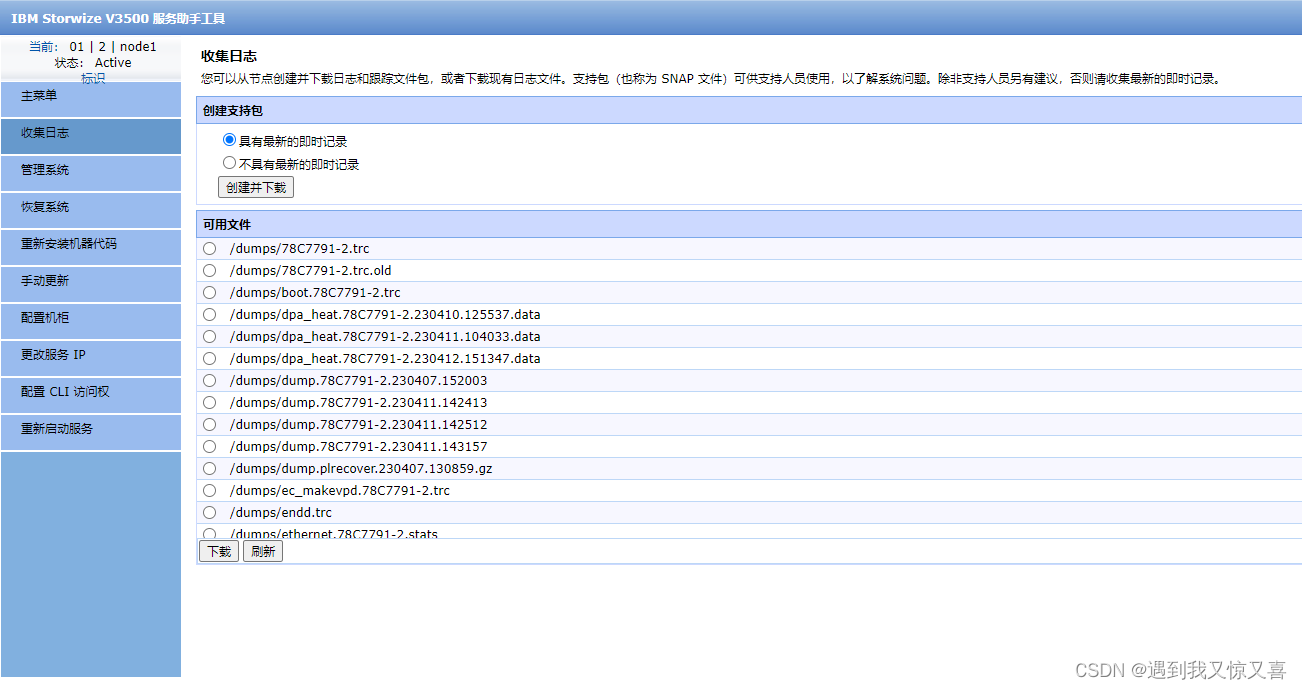Image resolution: width=1302 pixels, height=689 pixels.
Task: Click file name dump.78C7791-2.230411.143157
Action: [358, 447]
